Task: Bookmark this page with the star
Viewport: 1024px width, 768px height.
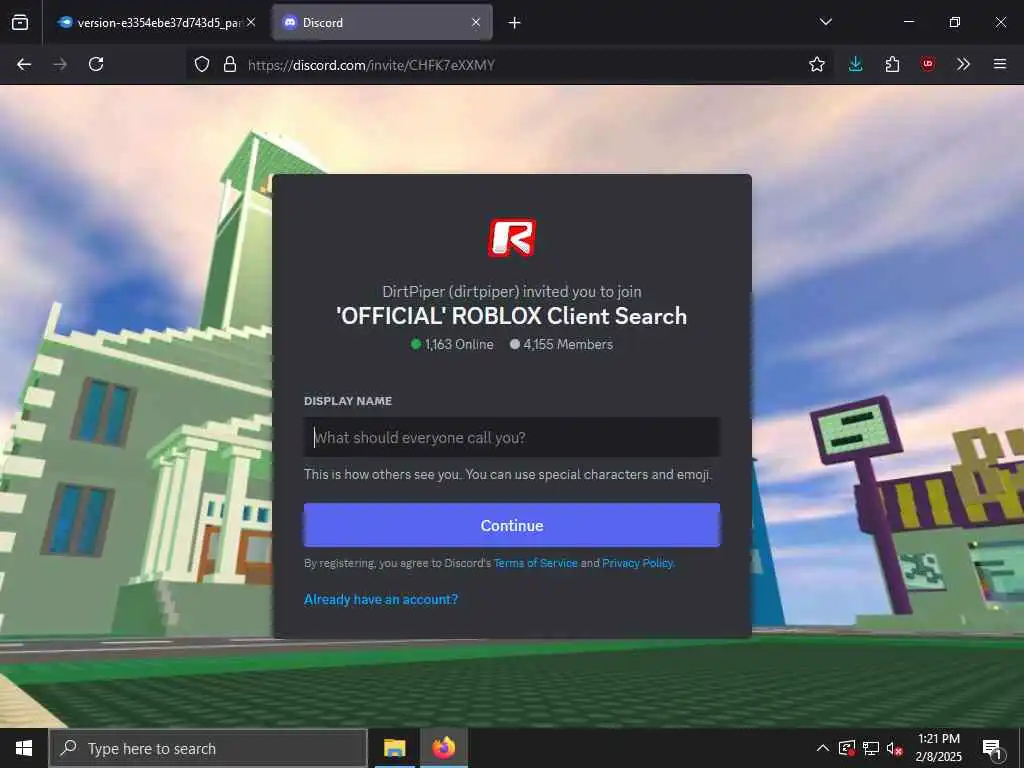Action: click(816, 64)
